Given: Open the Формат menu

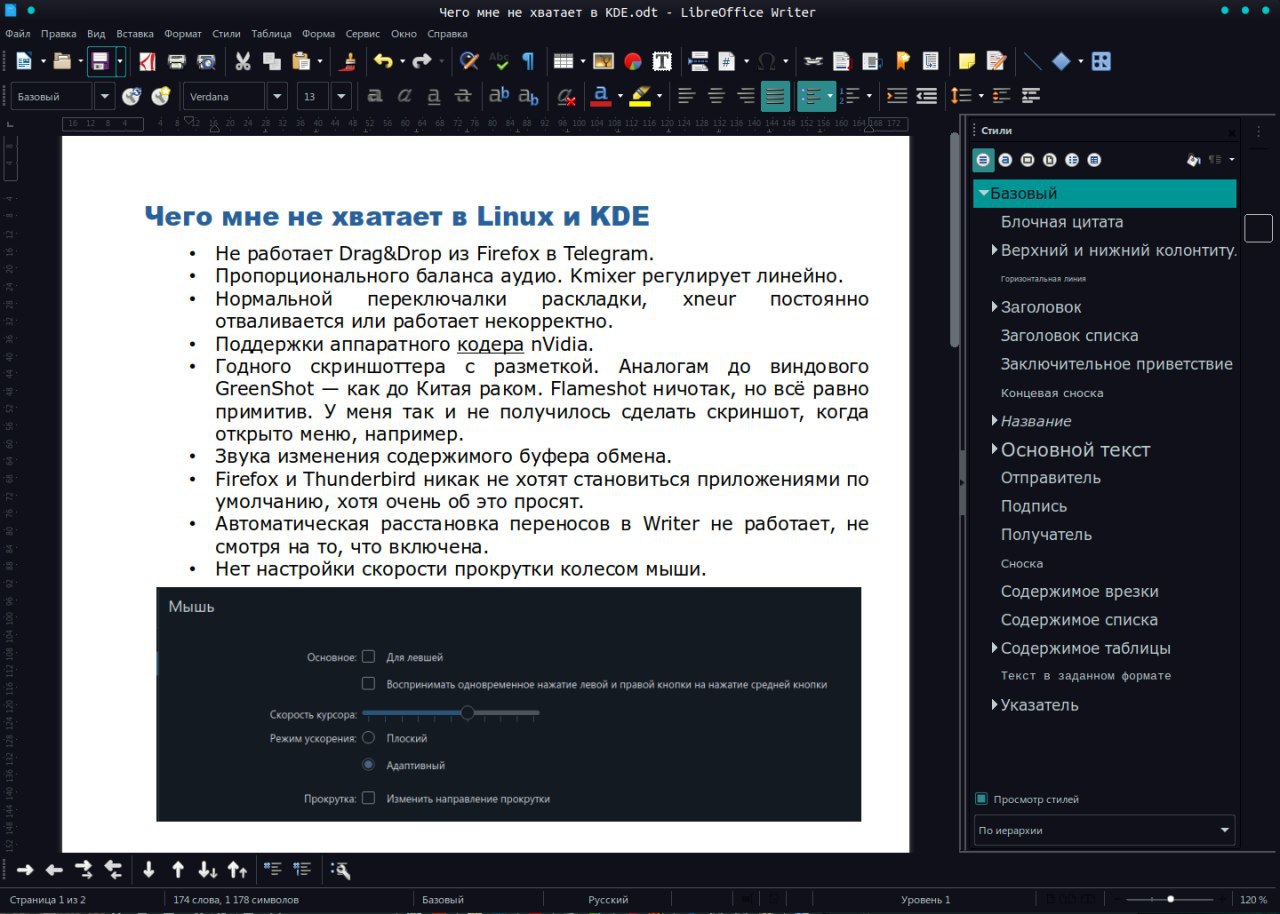Looking at the screenshot, I should [x=183, y=34].
